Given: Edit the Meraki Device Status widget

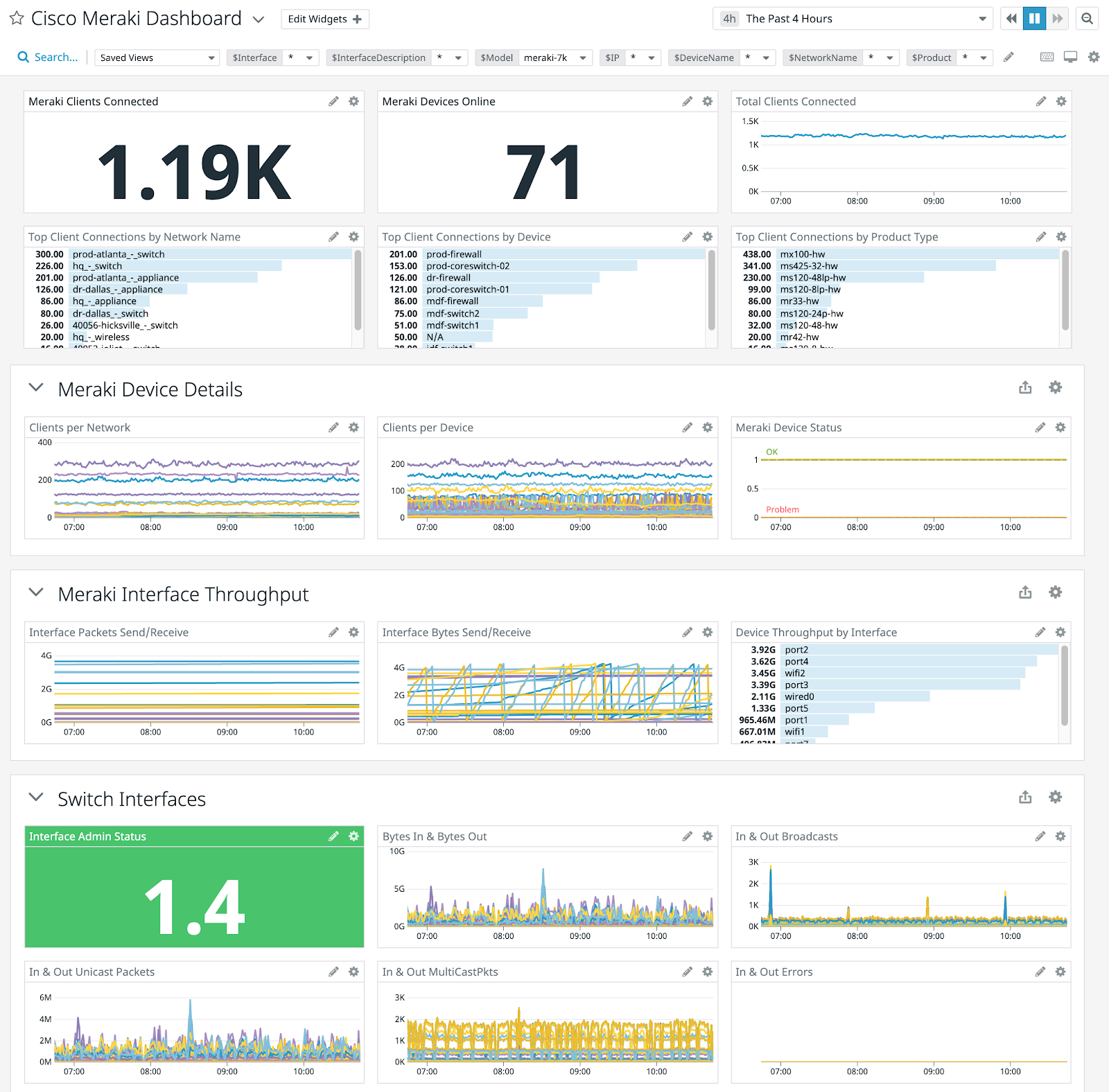Looking at the screenshot, I should (1040, 428).
